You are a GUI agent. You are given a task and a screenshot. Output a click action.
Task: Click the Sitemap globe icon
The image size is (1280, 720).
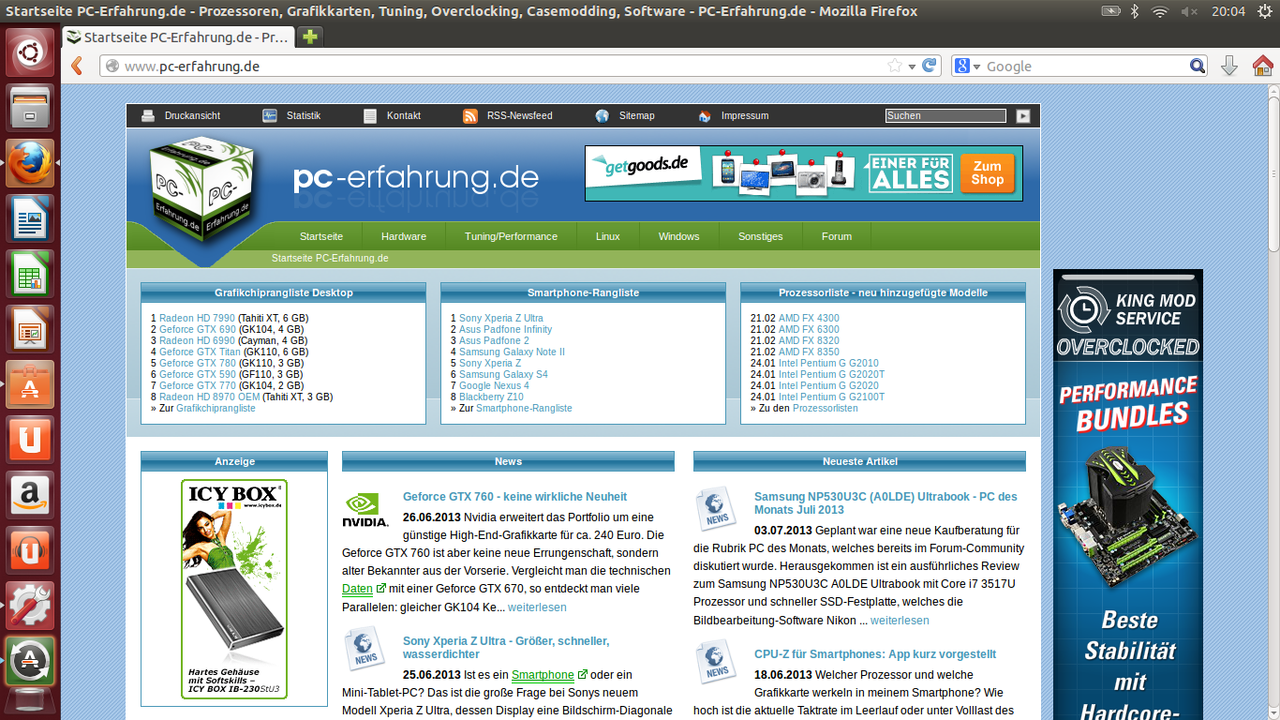point(602,116)
